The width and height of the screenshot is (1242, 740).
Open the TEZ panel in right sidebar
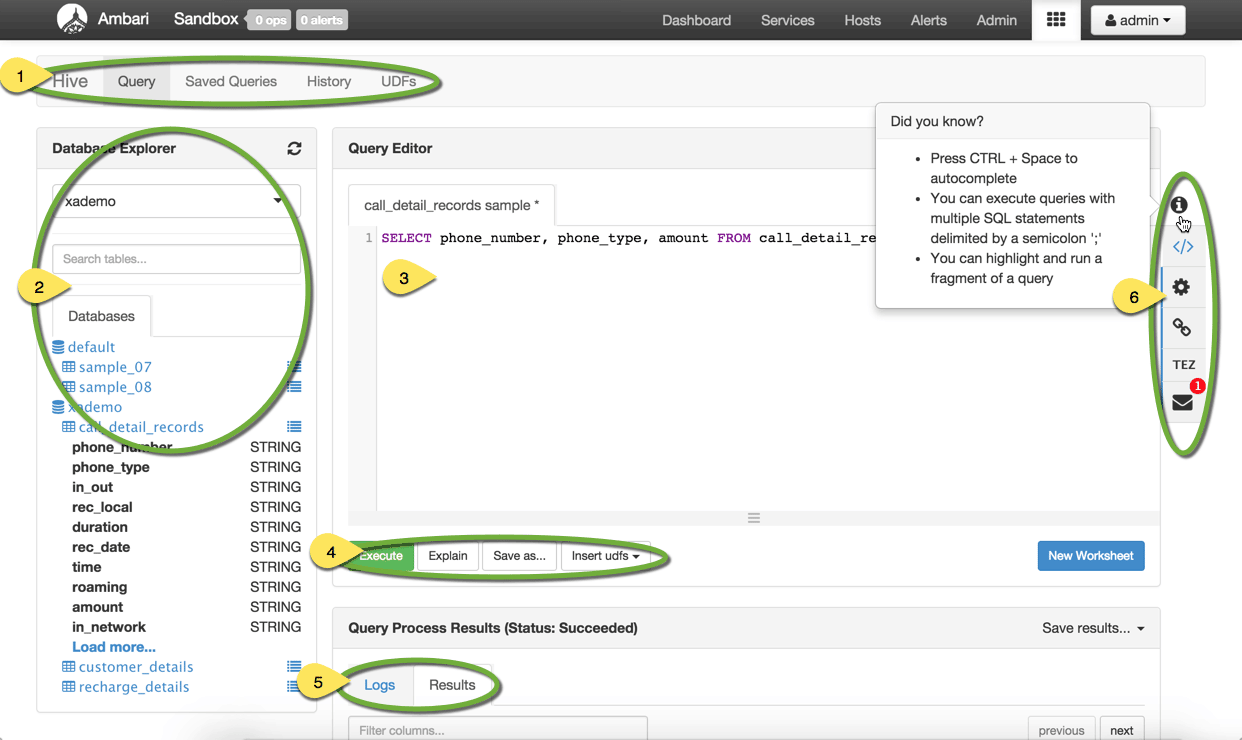[x=1184, y=365]
